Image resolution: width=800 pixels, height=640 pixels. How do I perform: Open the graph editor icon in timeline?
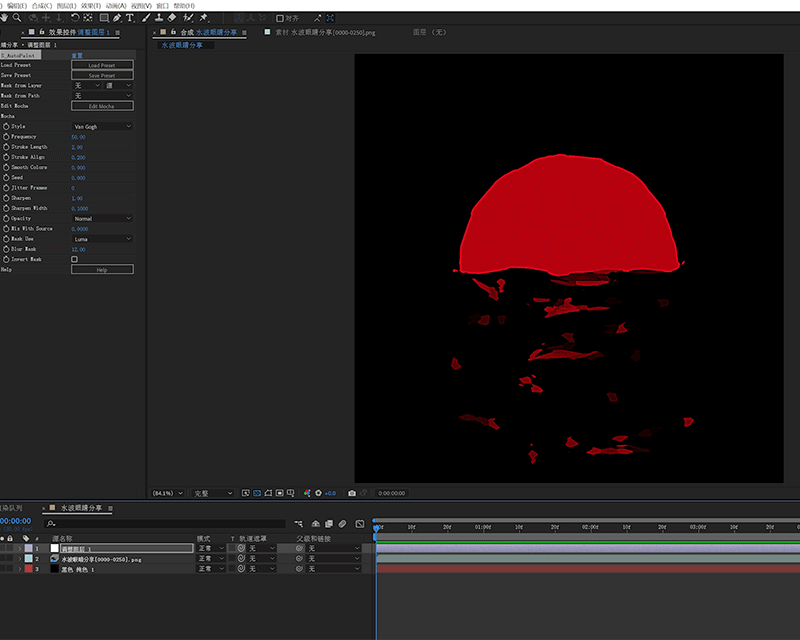pos(360,524)
